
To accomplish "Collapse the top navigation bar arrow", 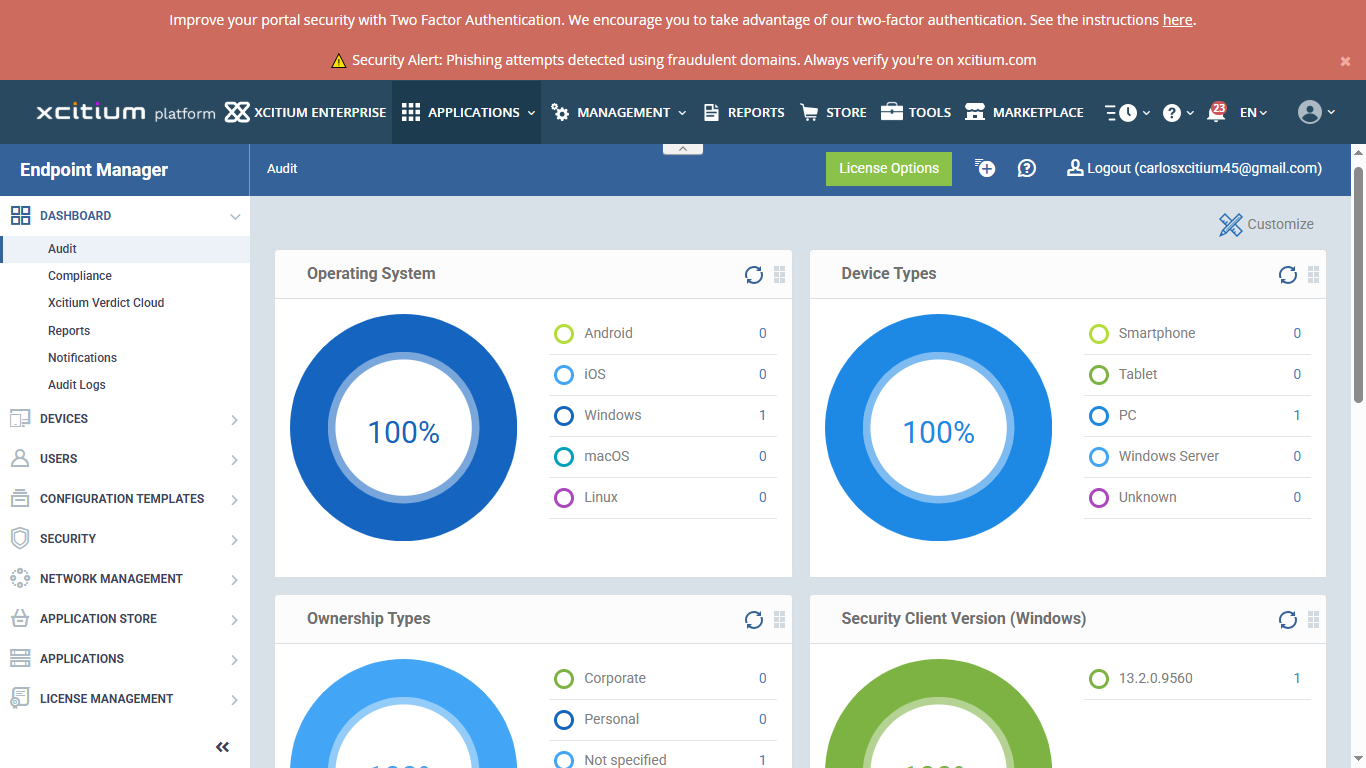I will click(x=683, y=148).
